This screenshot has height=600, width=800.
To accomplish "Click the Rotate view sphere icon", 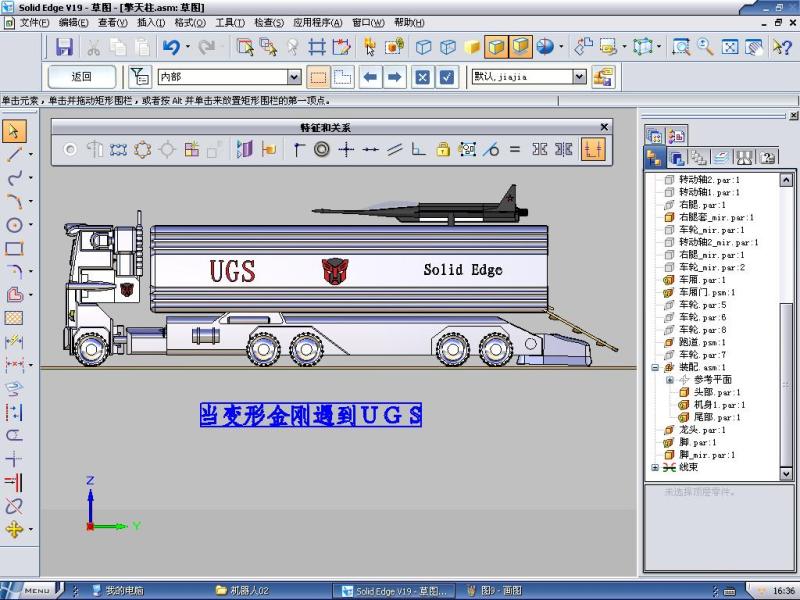I will pyautogui.click(x=545, y=47).
